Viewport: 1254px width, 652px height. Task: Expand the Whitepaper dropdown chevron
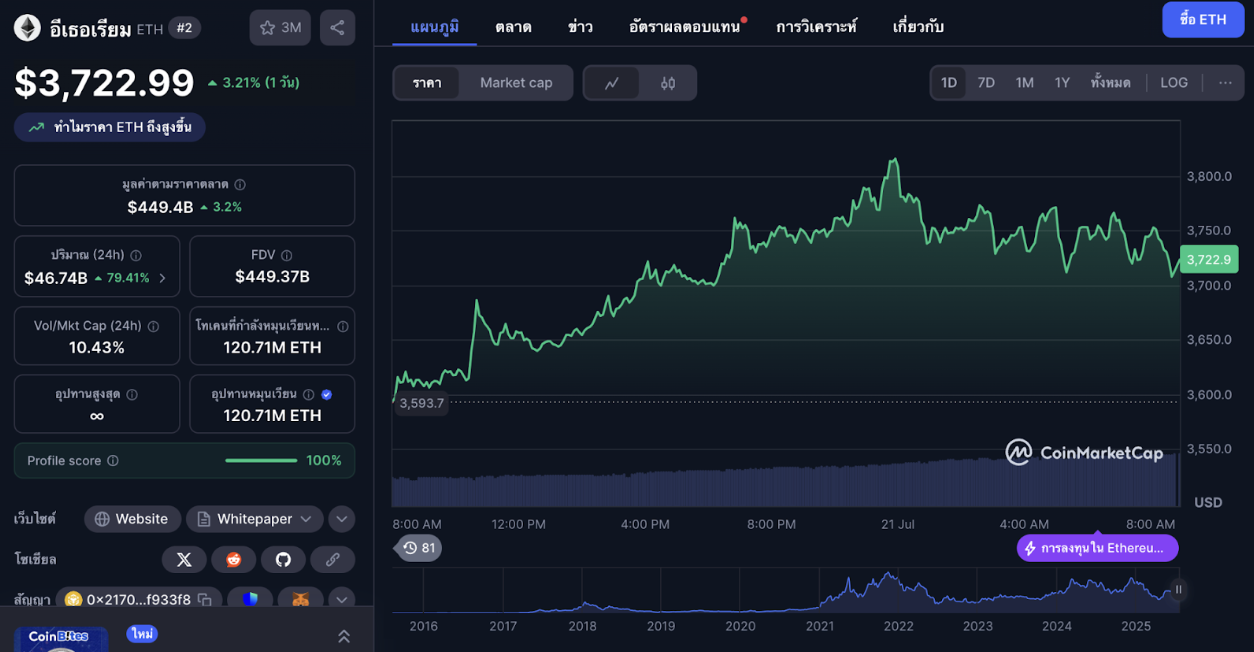(x=306, y=519)
